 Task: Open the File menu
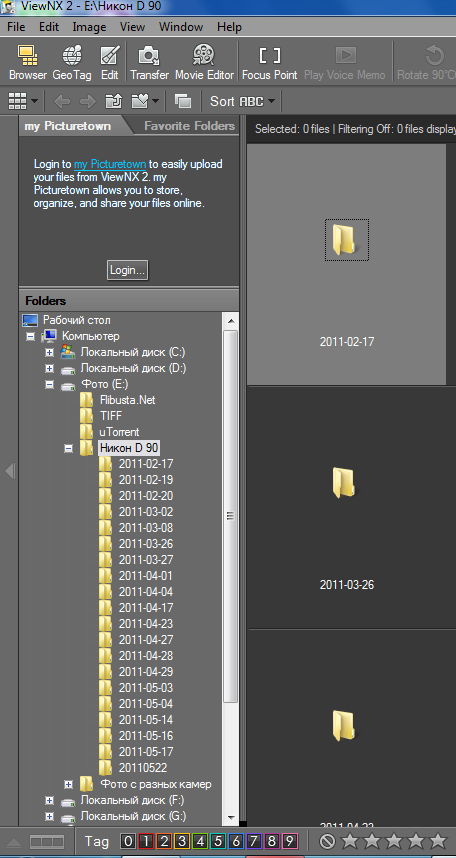tap(16, 27)
